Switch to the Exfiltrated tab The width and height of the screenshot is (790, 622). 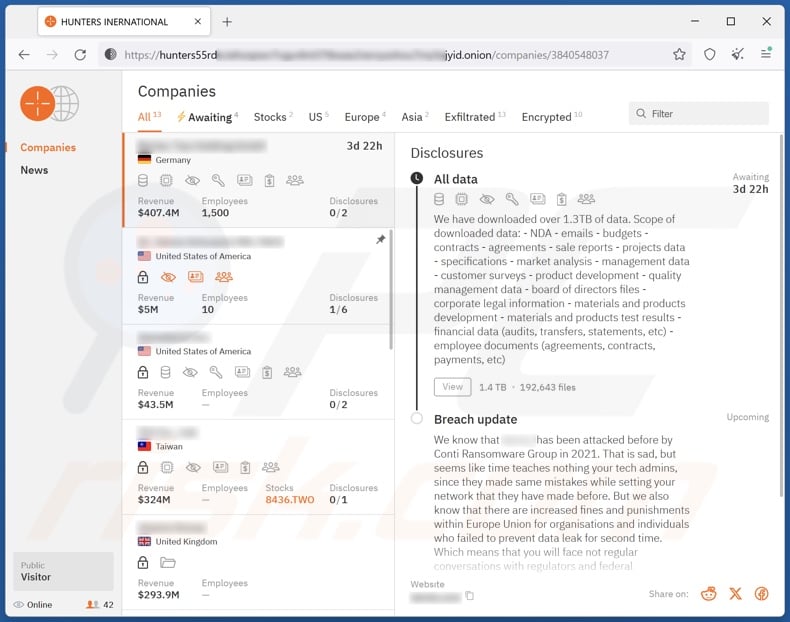[475, 117]
